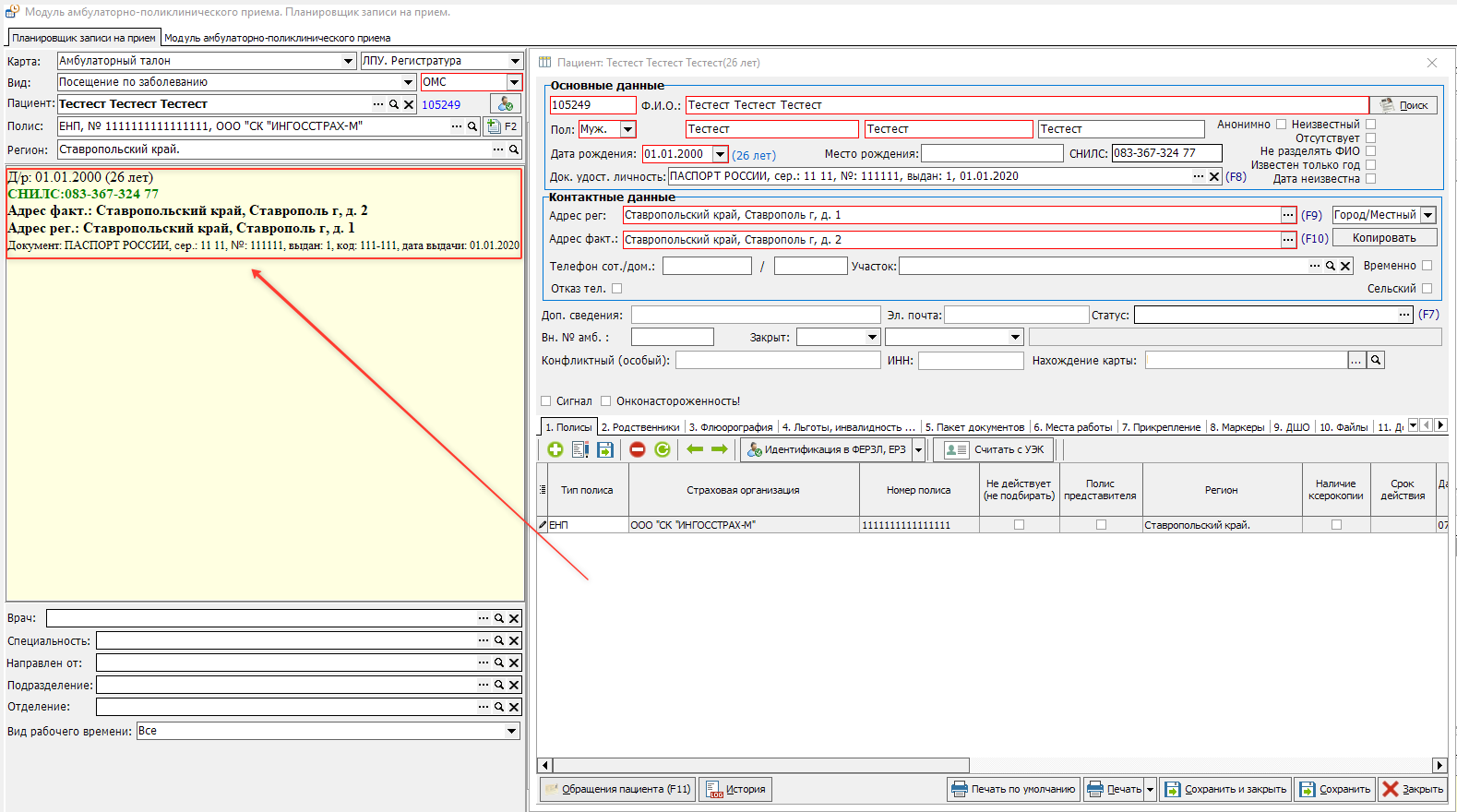This screenshot has width=1457, height=812.
Task: Click inside the Эл. почта input field
Action: click(x=1017, y=315)
